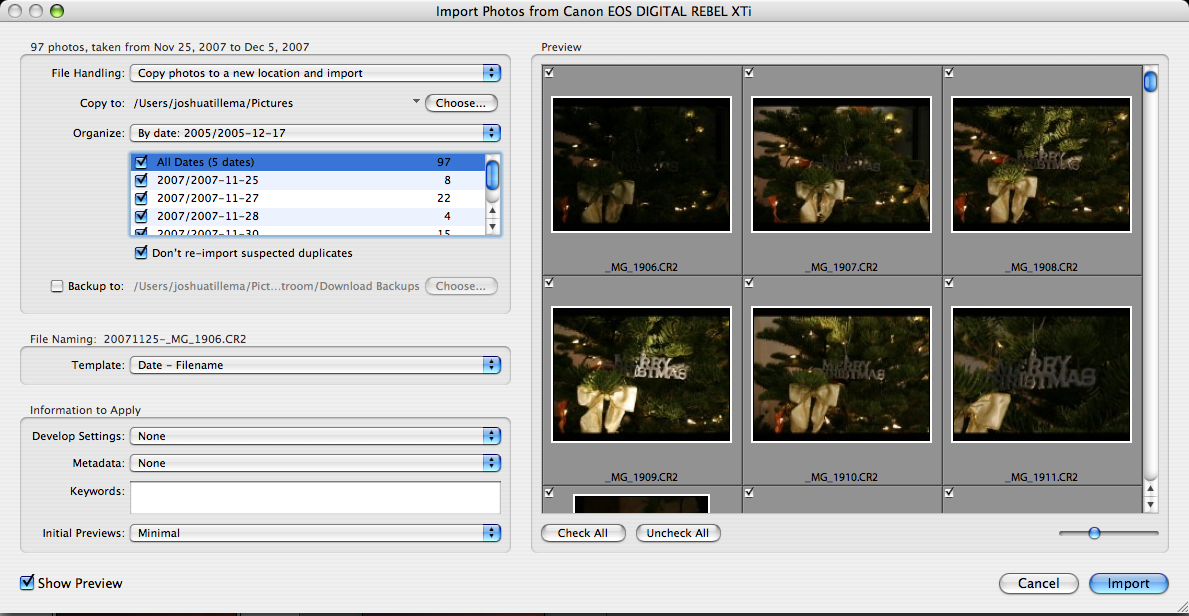Toggle the All Dates checkbox
Image resolution: width=1189 pixels, height=616 pixels.
coord(140,162)
